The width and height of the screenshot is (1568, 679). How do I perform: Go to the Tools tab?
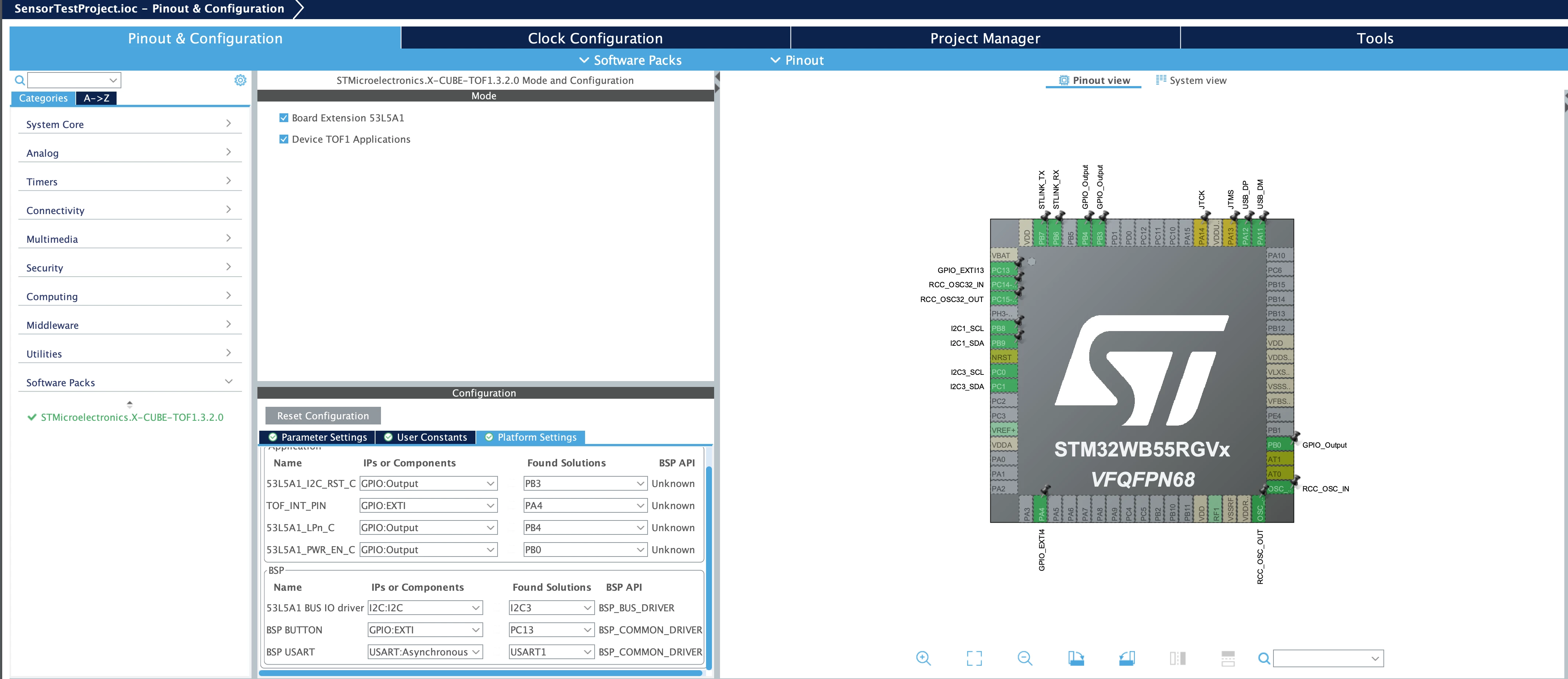(x=1375, y=38)
